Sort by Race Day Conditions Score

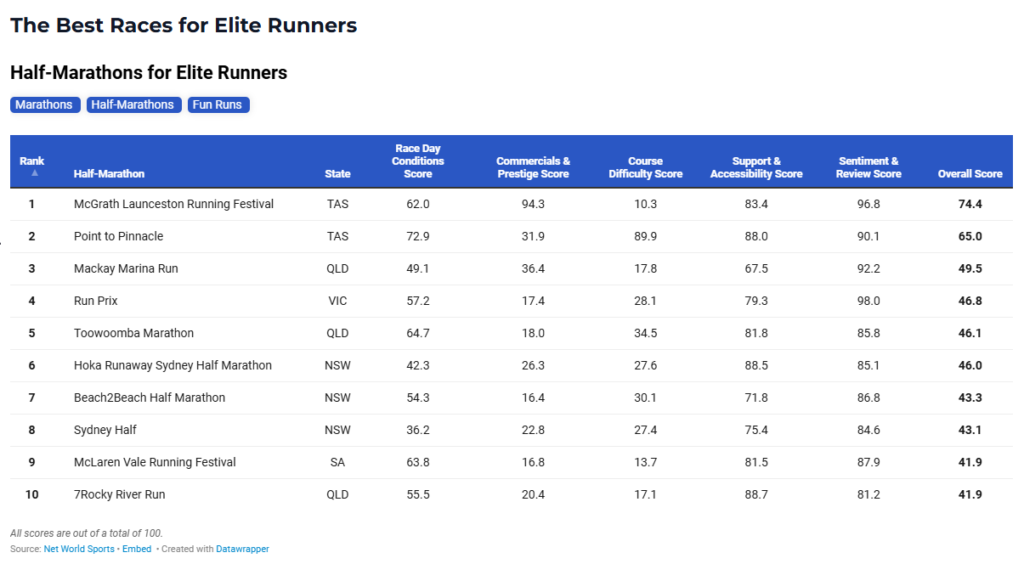[x=418, y=161]
